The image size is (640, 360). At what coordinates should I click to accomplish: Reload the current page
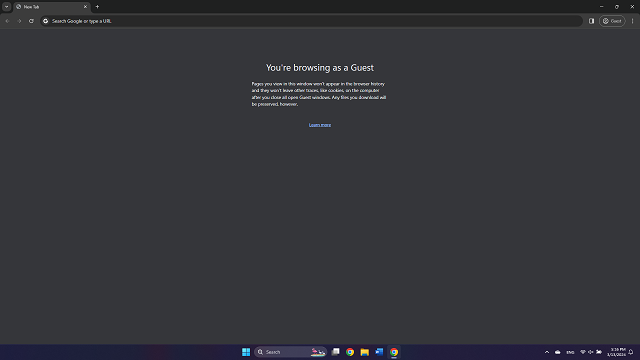pyautogui.click(x=31, y=21)
